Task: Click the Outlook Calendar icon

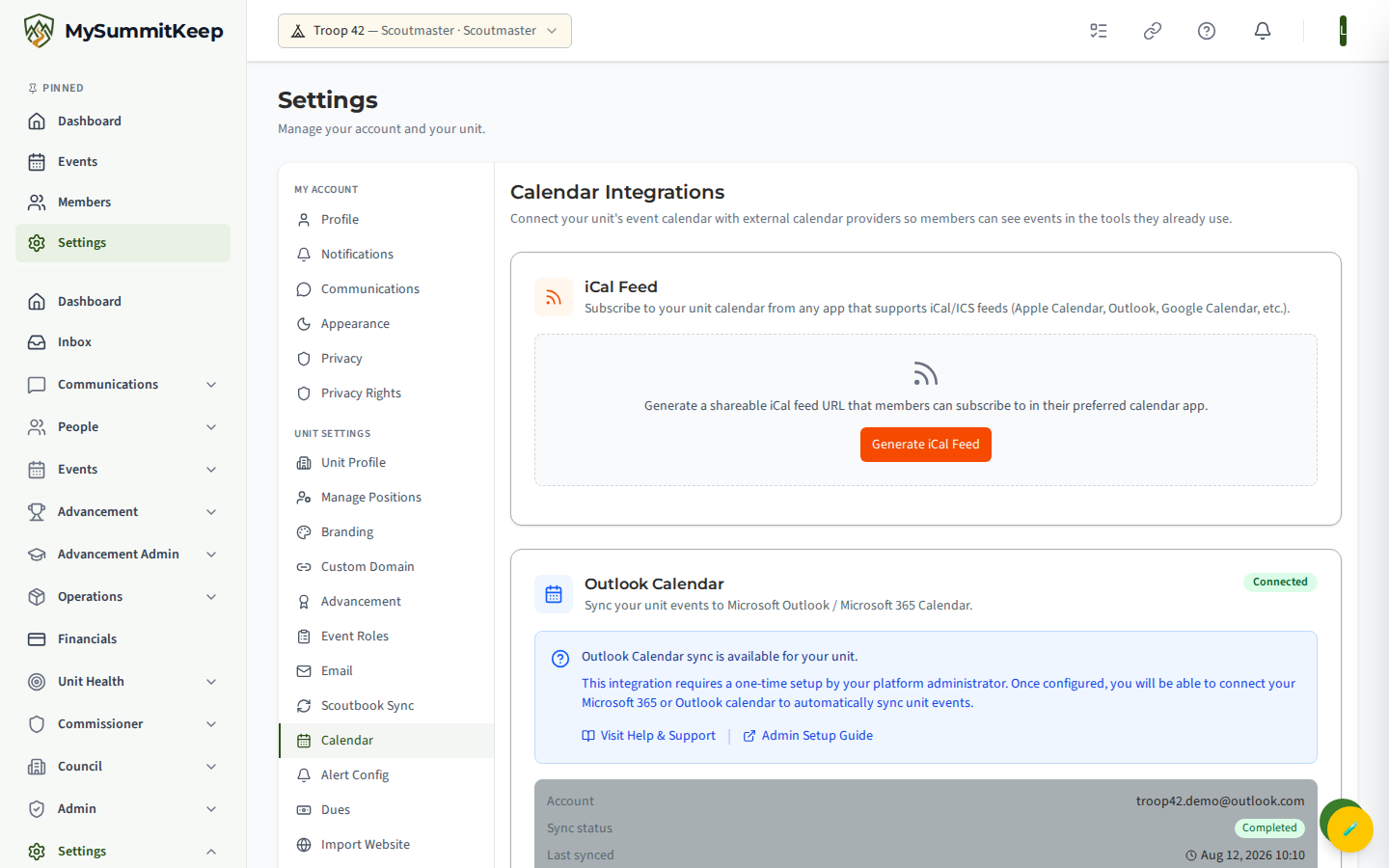Action: tap(554, 594)
